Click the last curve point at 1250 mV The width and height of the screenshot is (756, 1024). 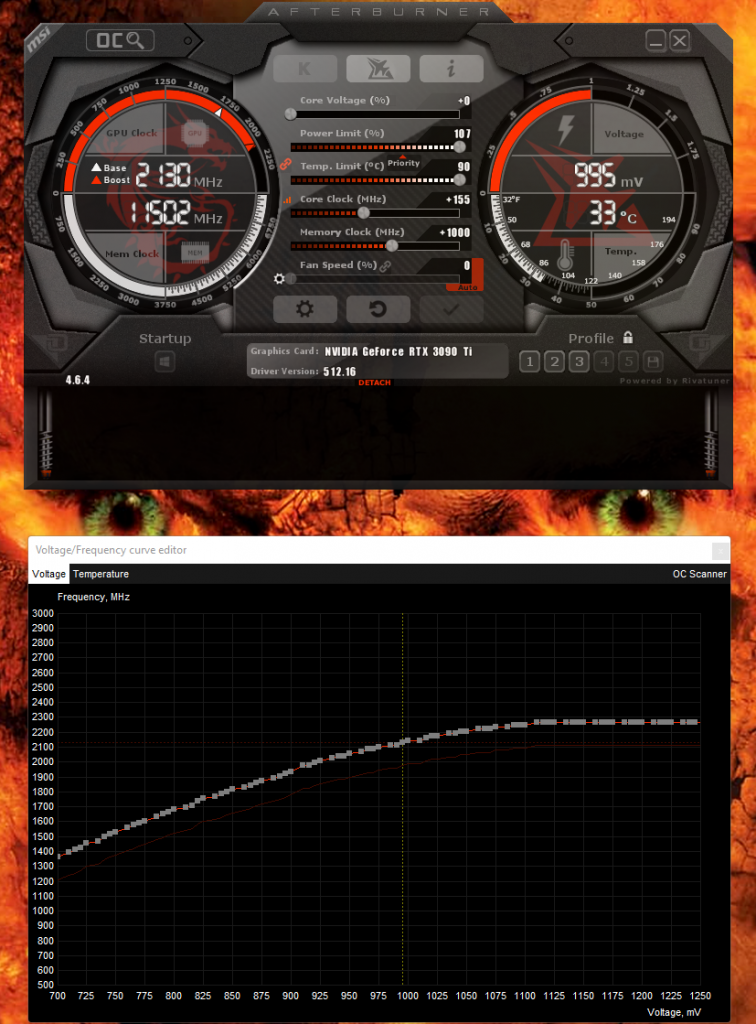[697, 722]
